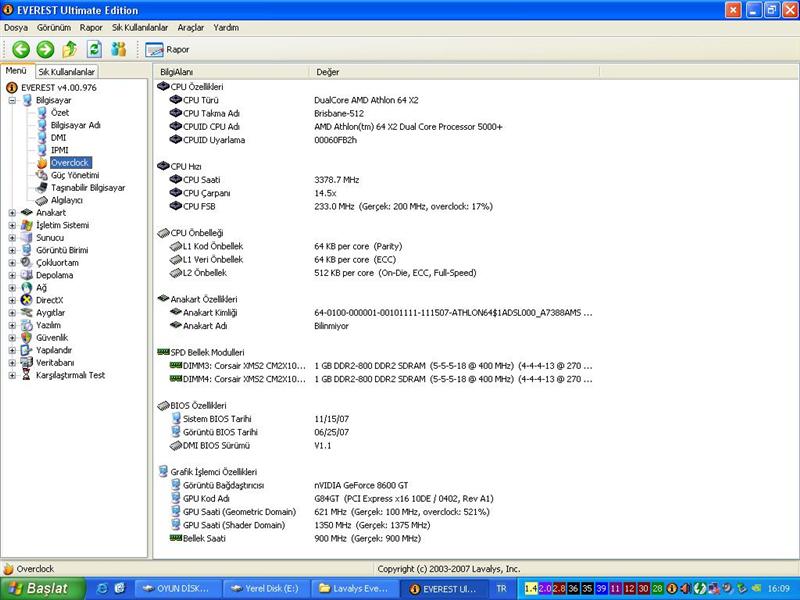Expand the Çokluortam tree node
The height and width of the screenshot is (600, 800).
(x=12, y=263)
